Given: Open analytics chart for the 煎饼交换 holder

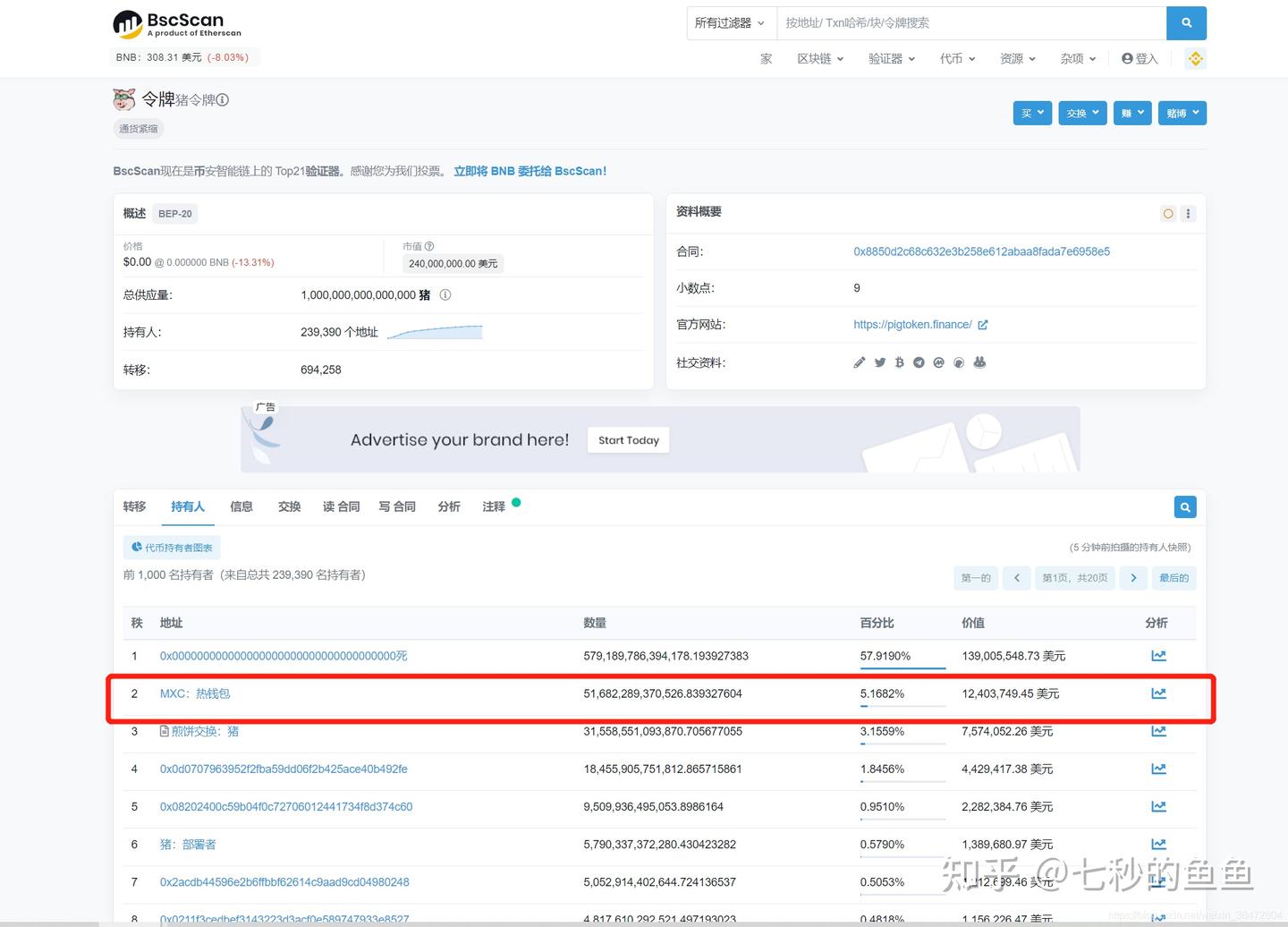Looking at the screenshot, I should [1158, 731].
